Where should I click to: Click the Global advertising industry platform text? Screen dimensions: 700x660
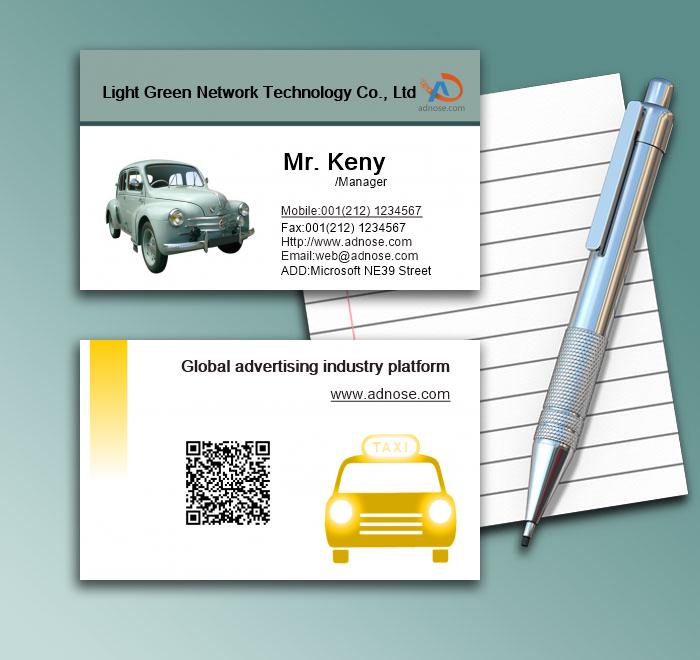click(315, 367)
